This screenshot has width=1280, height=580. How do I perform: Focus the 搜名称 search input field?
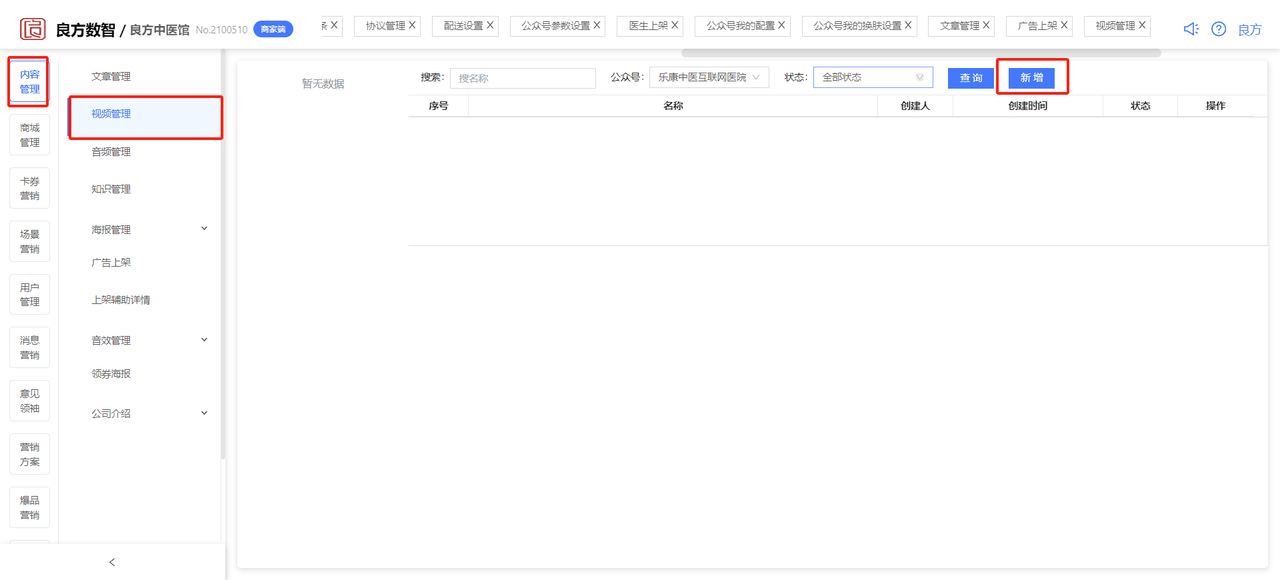[523, 78]
